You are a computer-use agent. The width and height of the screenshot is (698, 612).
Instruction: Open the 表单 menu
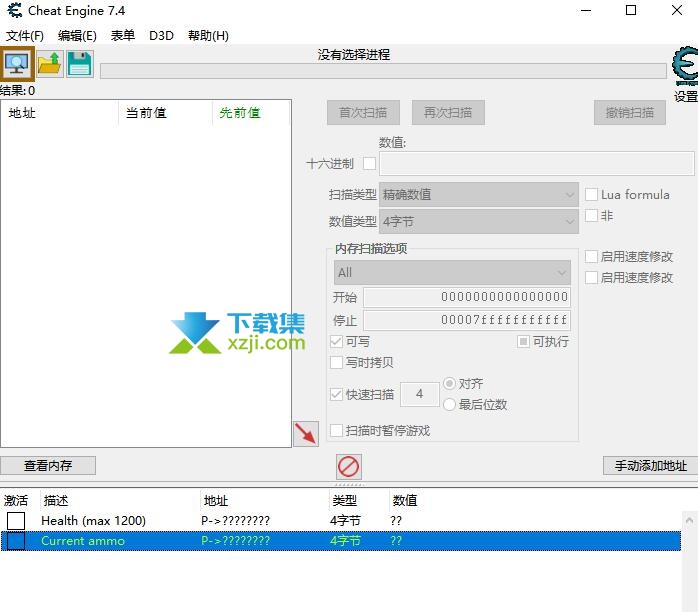pyautogui.click(x=122, y=36)
